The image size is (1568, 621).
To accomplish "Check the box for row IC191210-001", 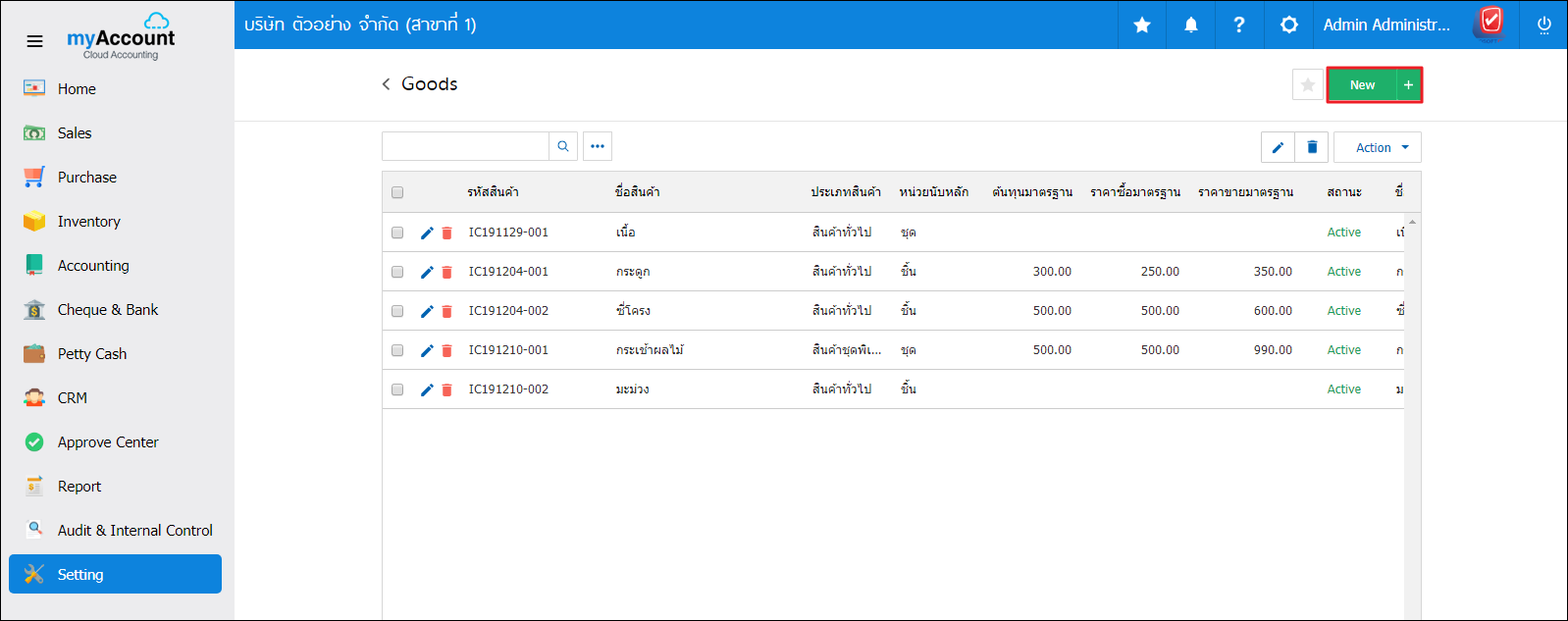I will point(397,350).
